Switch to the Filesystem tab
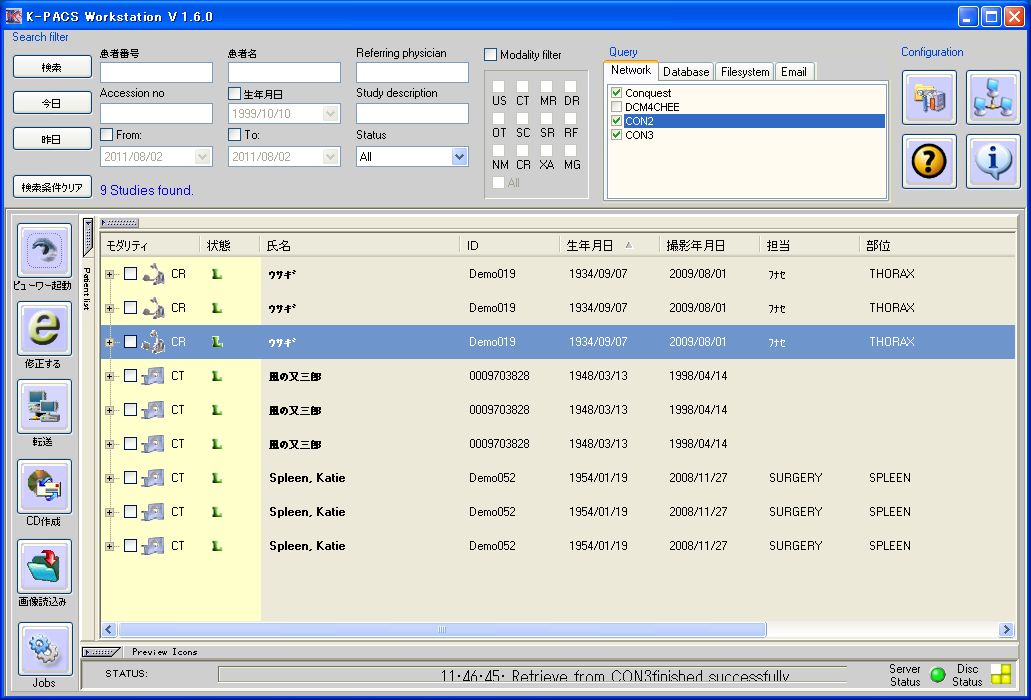Screen dimensions: 1031x700 (x=745, y=72)
